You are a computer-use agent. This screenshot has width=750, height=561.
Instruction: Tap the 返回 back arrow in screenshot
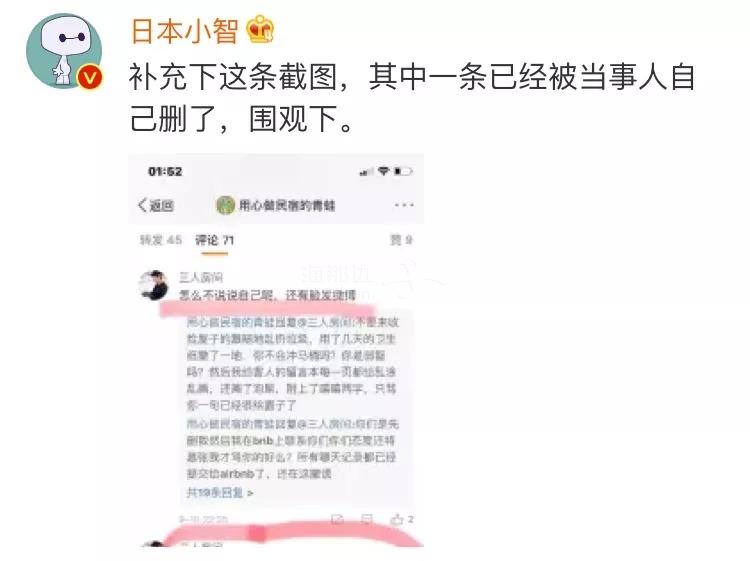pos(156,206)
